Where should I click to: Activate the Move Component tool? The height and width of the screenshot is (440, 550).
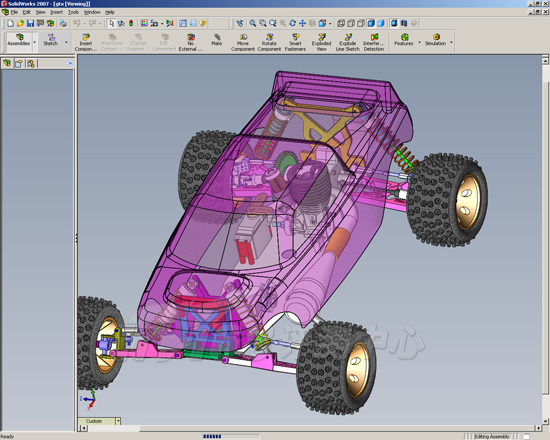243,42
